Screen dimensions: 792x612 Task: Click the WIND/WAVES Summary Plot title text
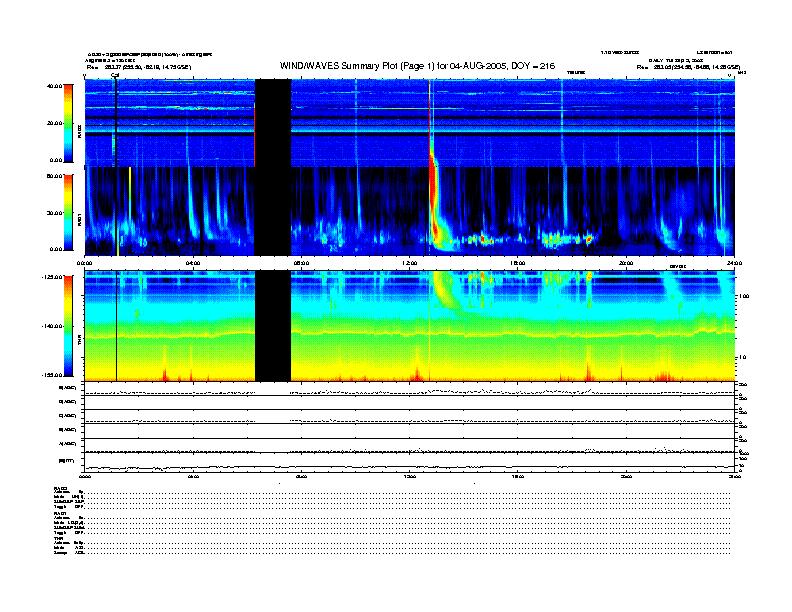pos(417,66)
